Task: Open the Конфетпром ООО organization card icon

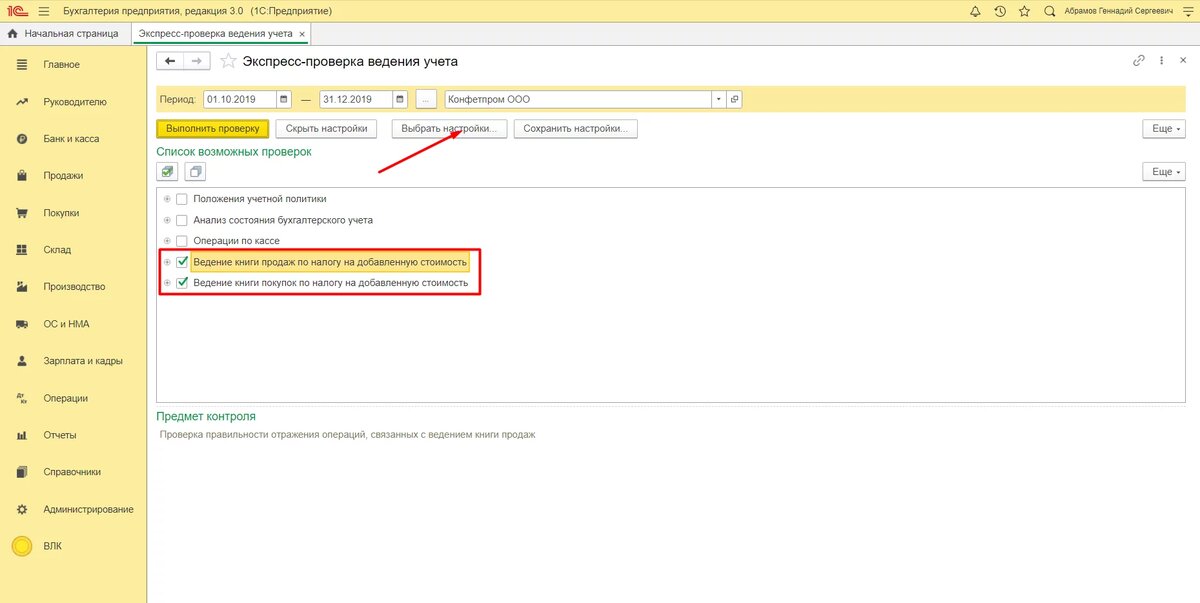Action: pyautogui.click(x=734, y=99)
